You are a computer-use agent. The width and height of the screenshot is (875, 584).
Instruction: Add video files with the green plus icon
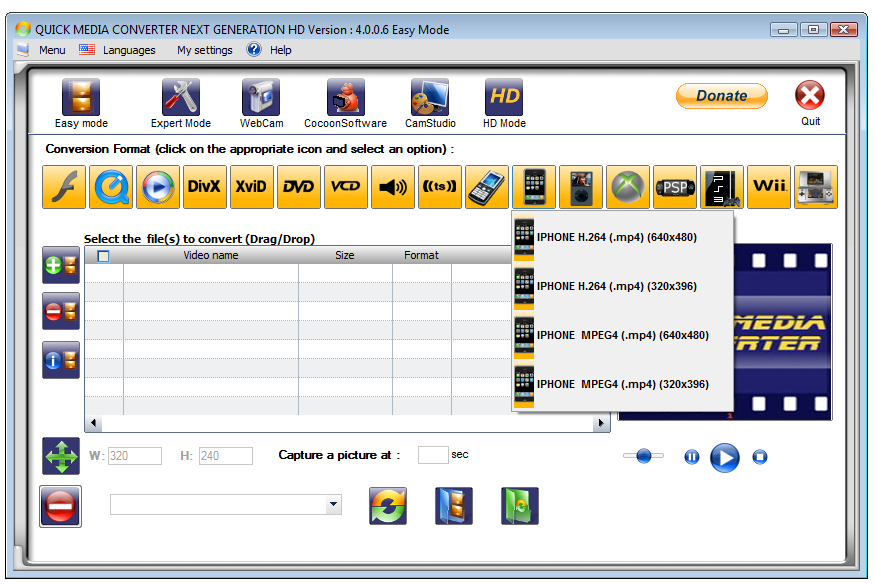61,266
